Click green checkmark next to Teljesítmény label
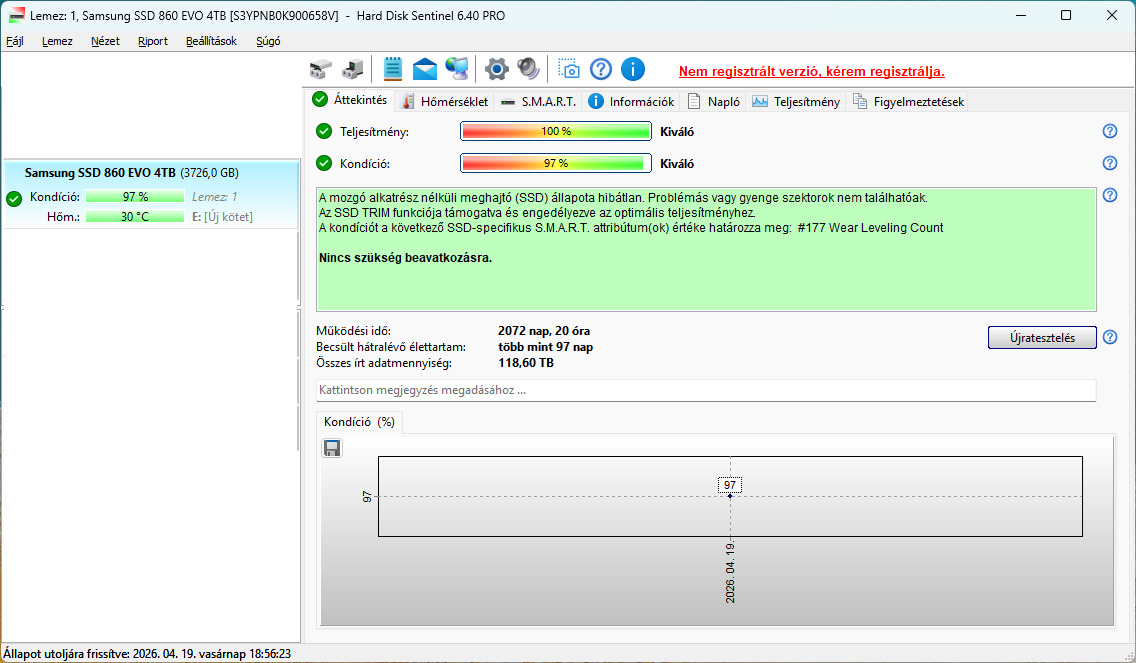 pyautogui.click(x=324, y=131)
